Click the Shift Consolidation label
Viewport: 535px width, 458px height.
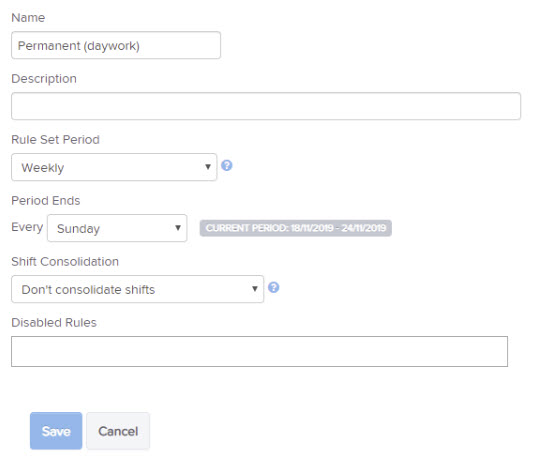click(x=65, y=262)
